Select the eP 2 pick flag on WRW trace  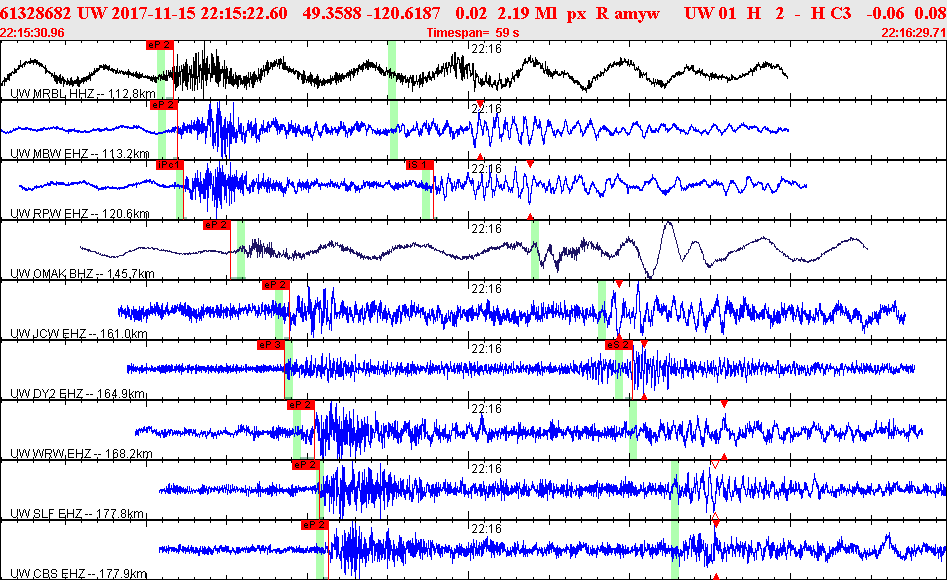(x=301, y=405)
